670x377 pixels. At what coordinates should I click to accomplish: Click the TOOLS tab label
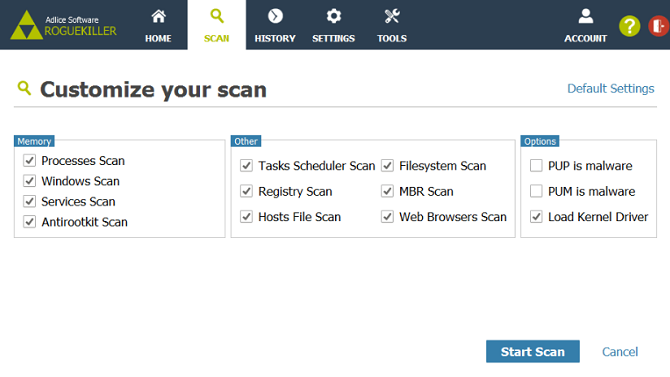pos(392,38)
